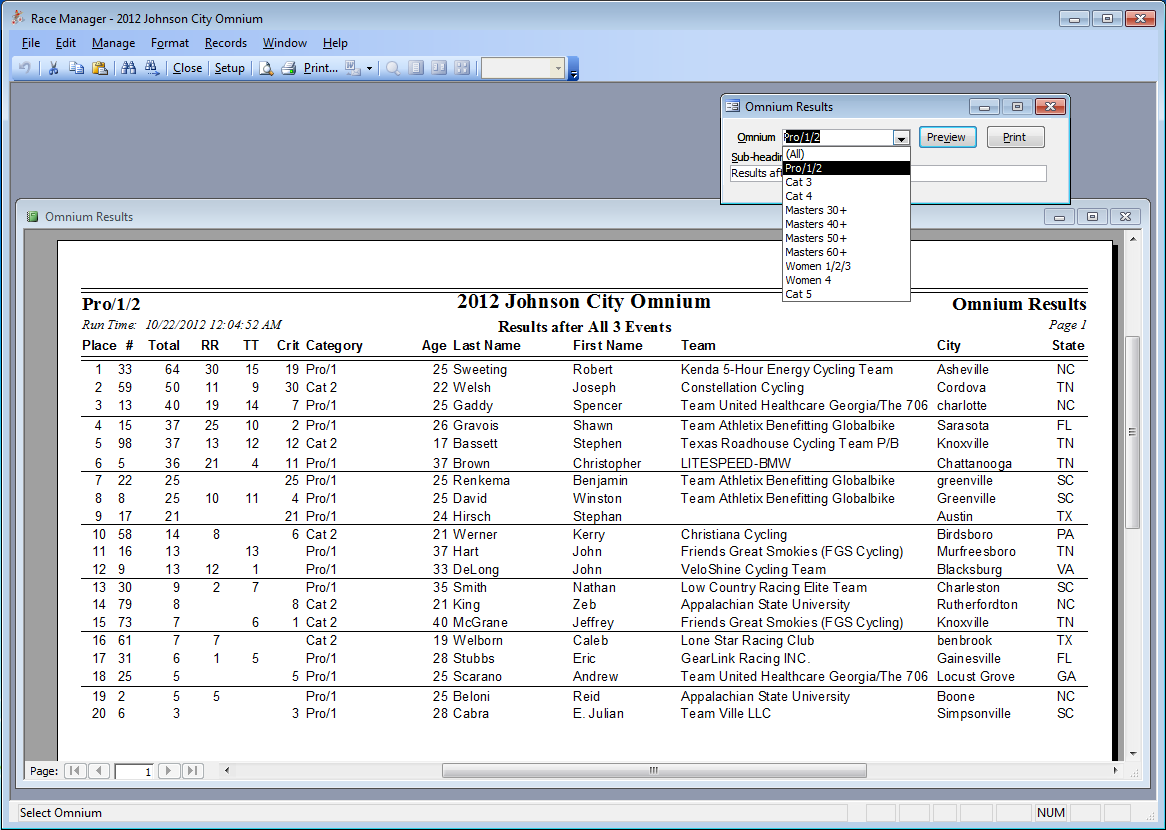Click the Race Manager application icon
The image size is (1166, 830).
(x=19, y=18)
